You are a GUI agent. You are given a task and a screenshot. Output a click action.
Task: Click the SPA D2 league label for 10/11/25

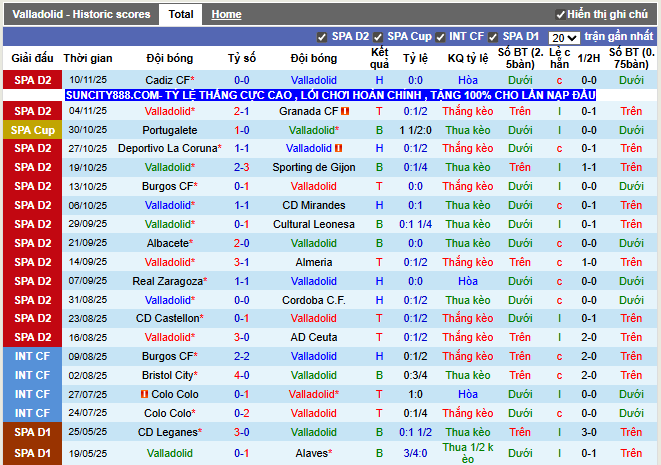pyautogui.click(x=32, y=80)
